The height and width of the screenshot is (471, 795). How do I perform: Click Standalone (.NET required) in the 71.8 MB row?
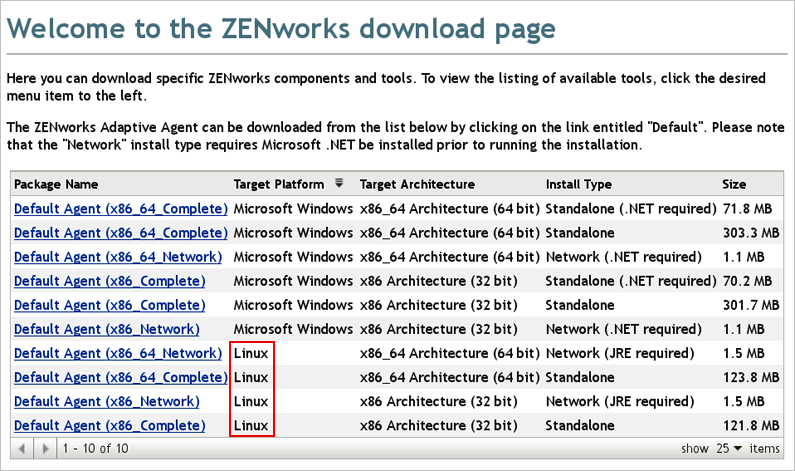[631, 208]
